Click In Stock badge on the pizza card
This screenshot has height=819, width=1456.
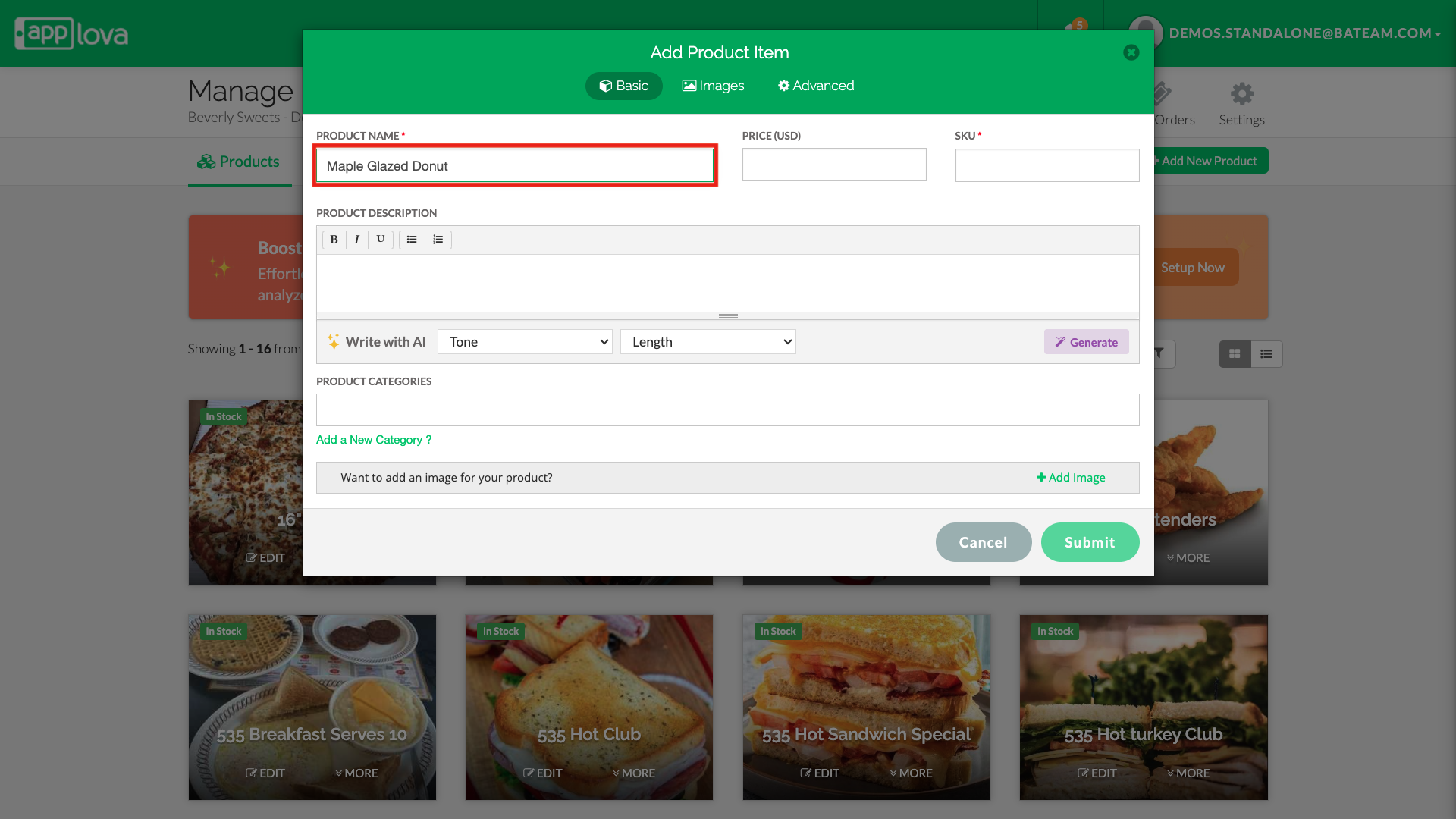click(223, 416)
